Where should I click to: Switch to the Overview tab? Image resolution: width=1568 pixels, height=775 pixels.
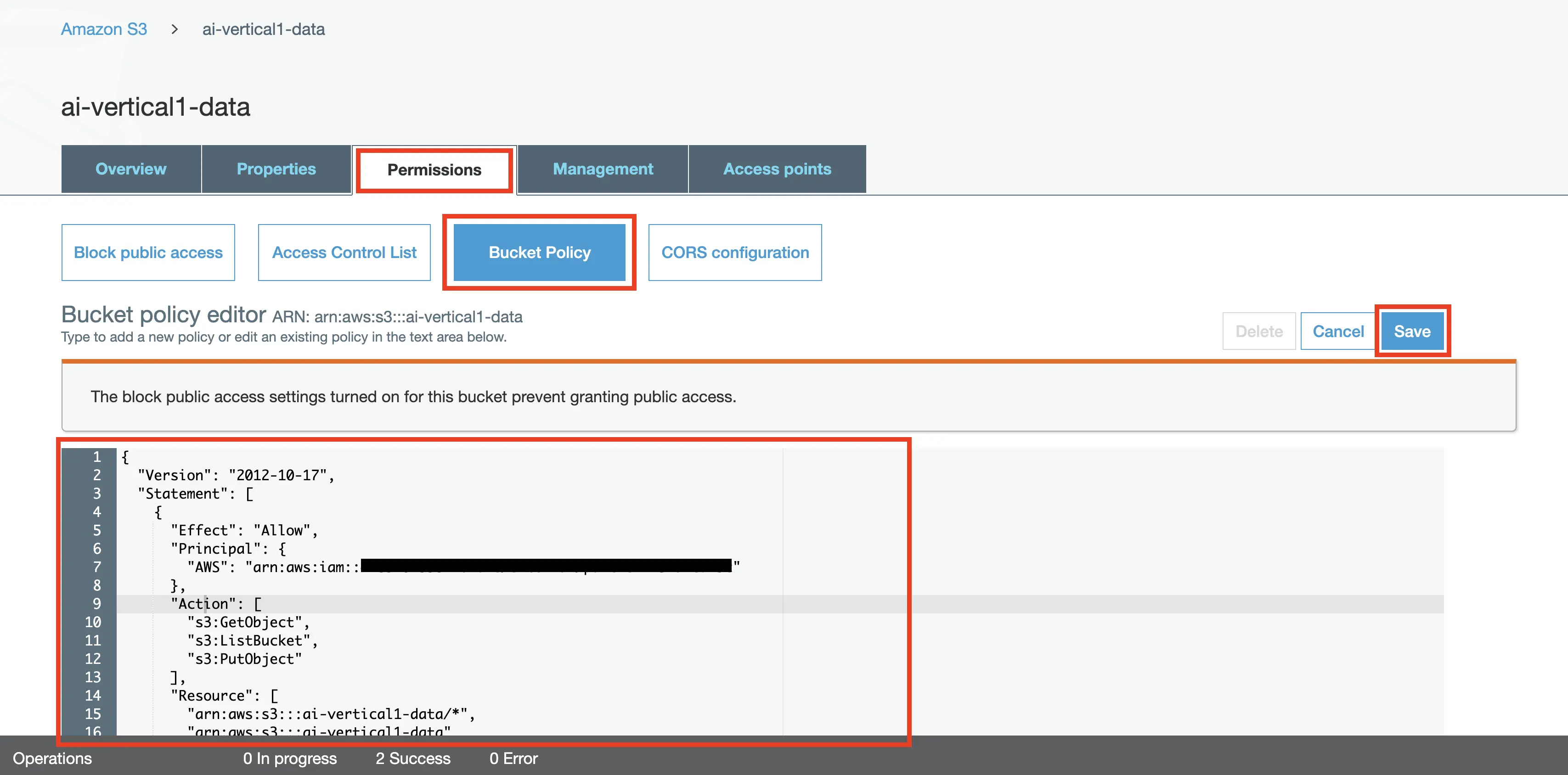click(131, 169)
